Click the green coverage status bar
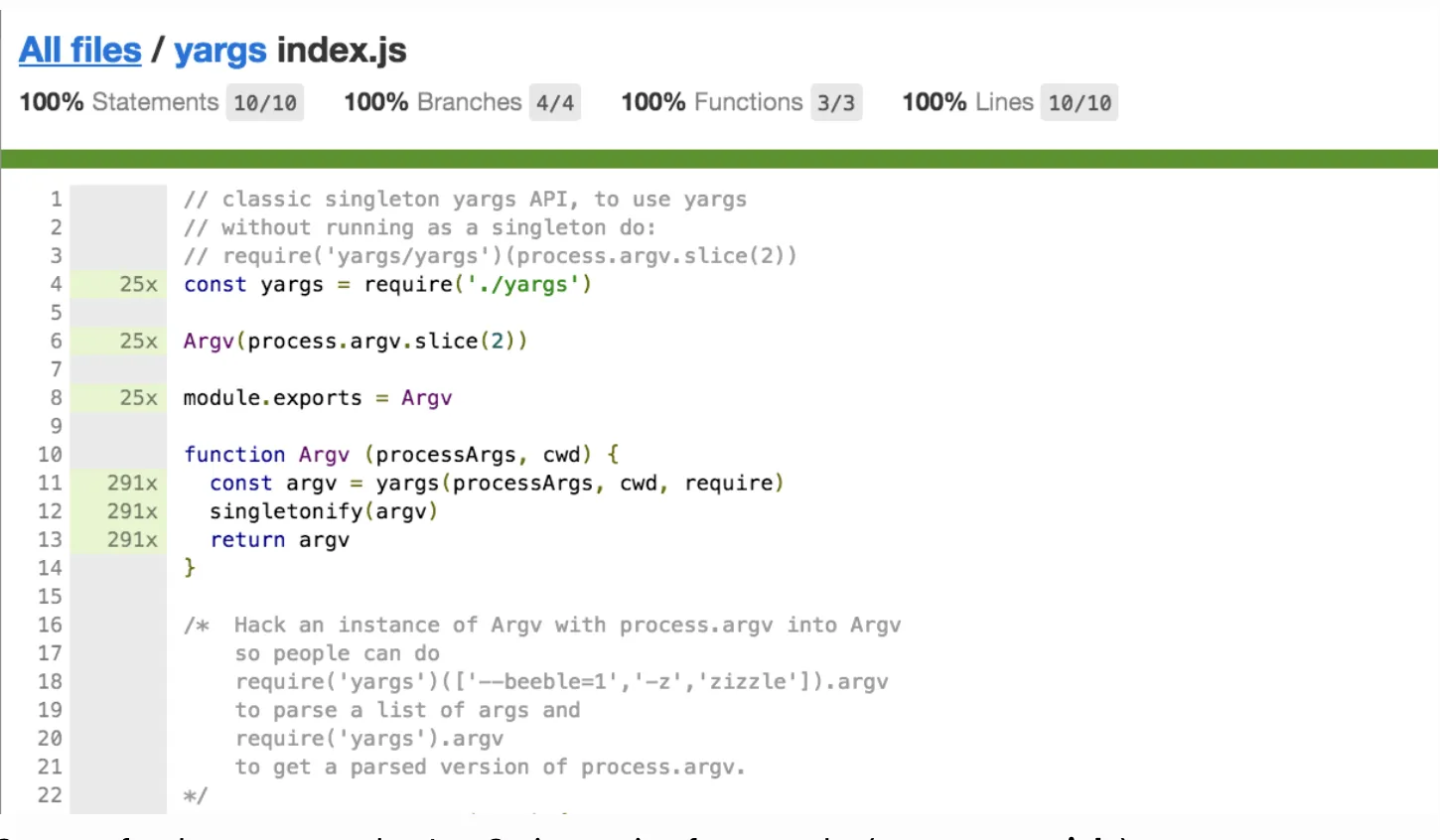 pyautogui.click(x=719, y=159)
